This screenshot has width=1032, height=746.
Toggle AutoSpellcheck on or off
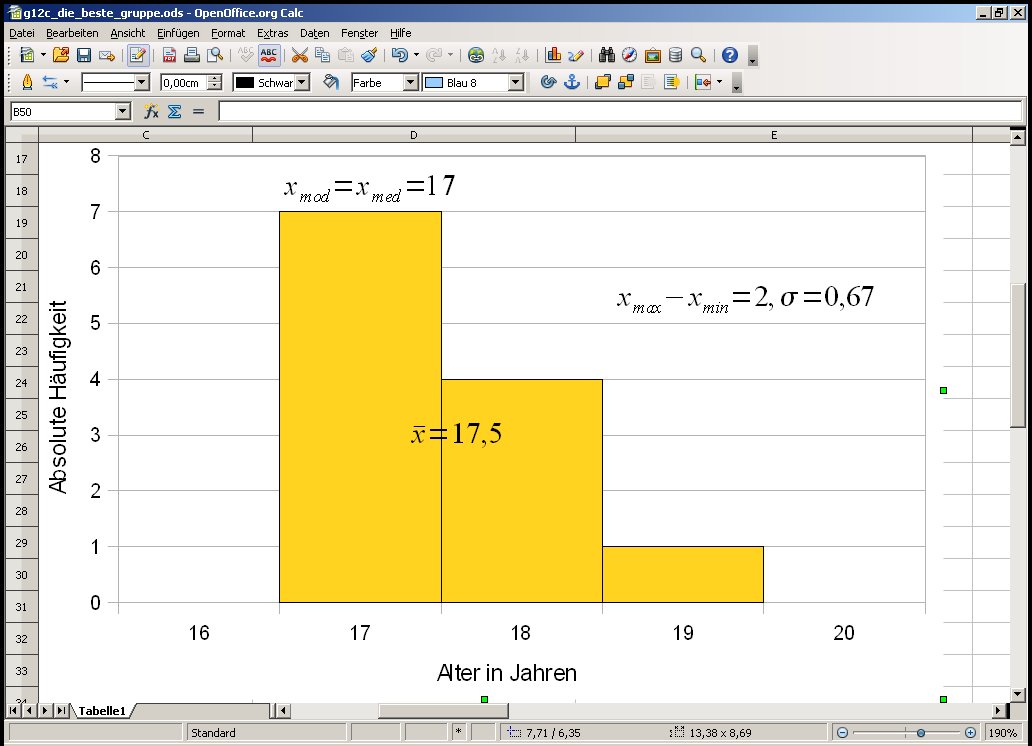[269, 55]
